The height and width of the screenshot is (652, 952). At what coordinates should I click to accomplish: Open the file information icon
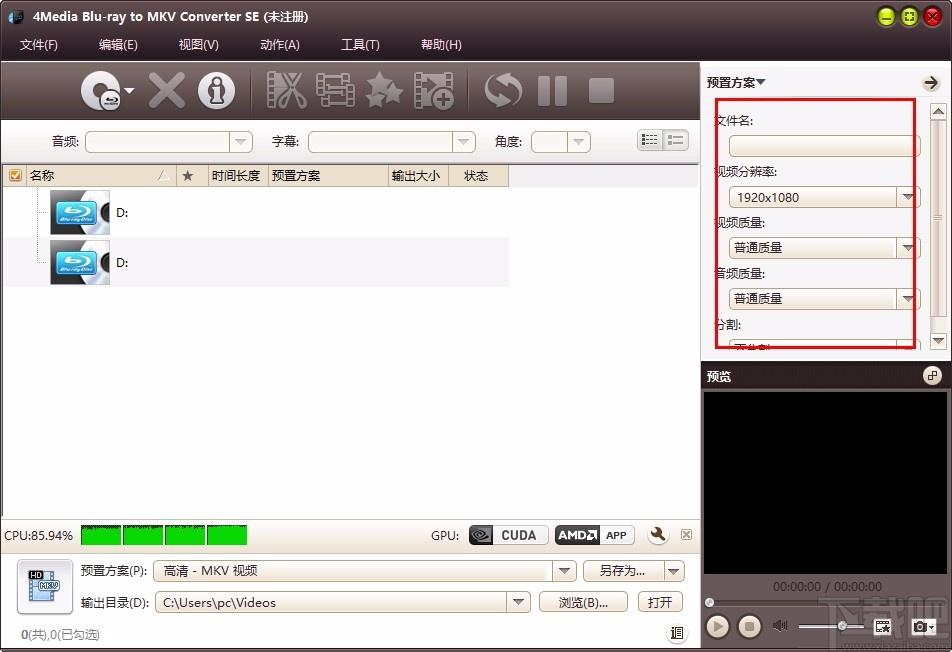click(x=216, y=90)
